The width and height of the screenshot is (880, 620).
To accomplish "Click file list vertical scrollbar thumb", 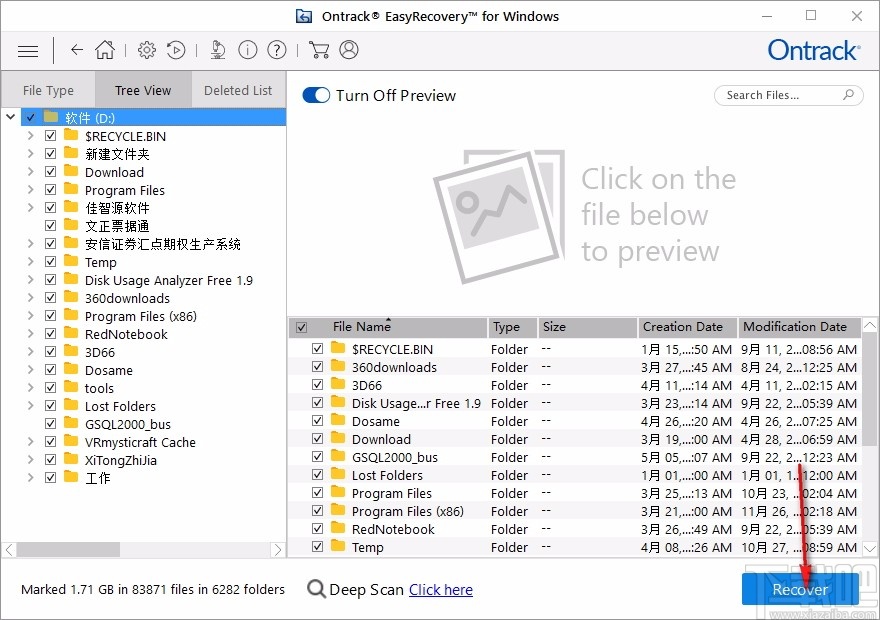I will pyautogui.click(x=870, y=389).
